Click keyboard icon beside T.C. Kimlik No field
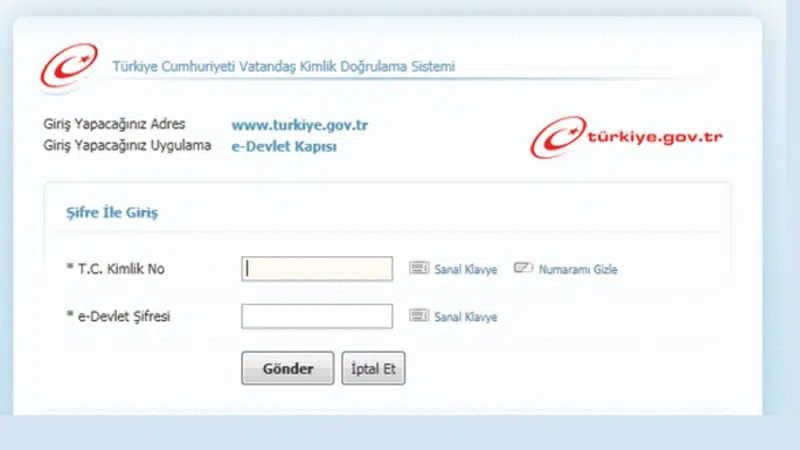The width and height of the screenshot is (800, 450). coord(419,268)
